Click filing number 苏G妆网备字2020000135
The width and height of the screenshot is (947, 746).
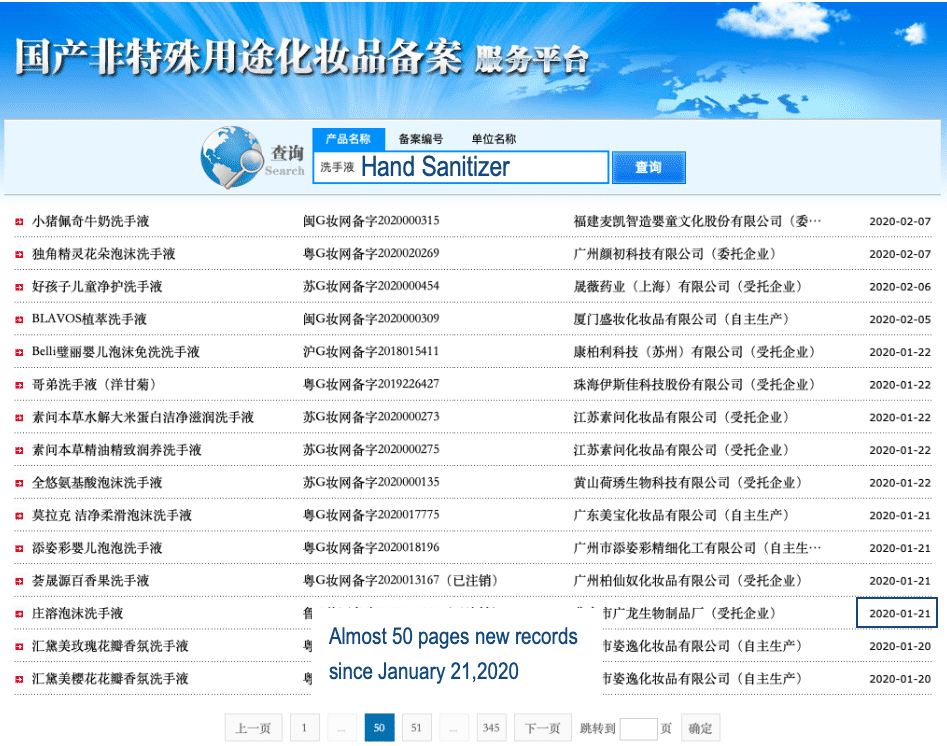371,481
